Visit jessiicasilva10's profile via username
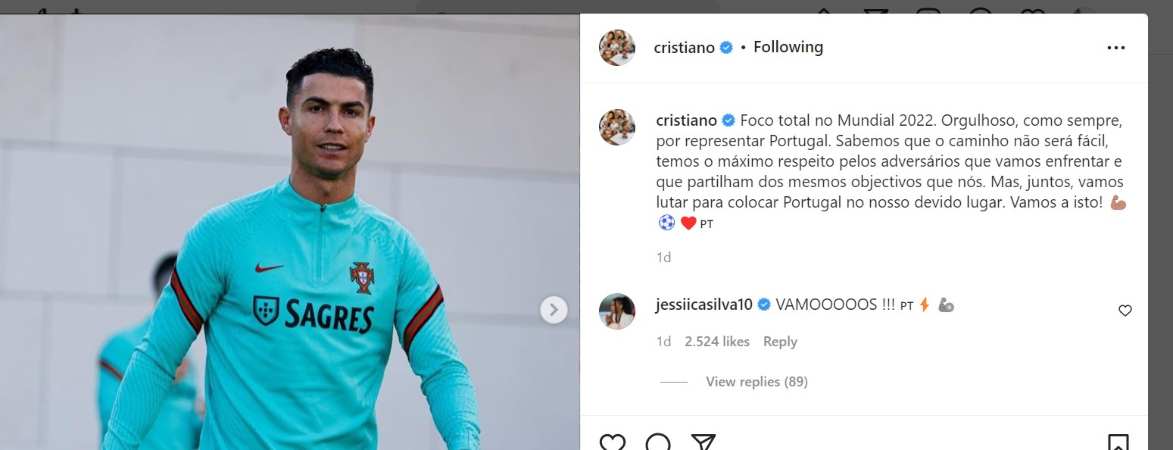Image resolution: width=1173 pixels, height=450 pixels. click(x=705, y=305)
